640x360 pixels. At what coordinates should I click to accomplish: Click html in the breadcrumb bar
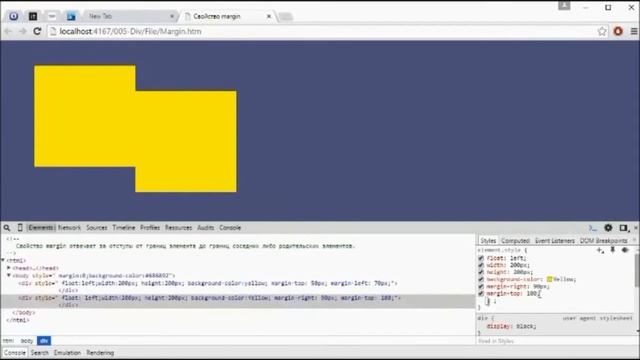pos(8,340)
